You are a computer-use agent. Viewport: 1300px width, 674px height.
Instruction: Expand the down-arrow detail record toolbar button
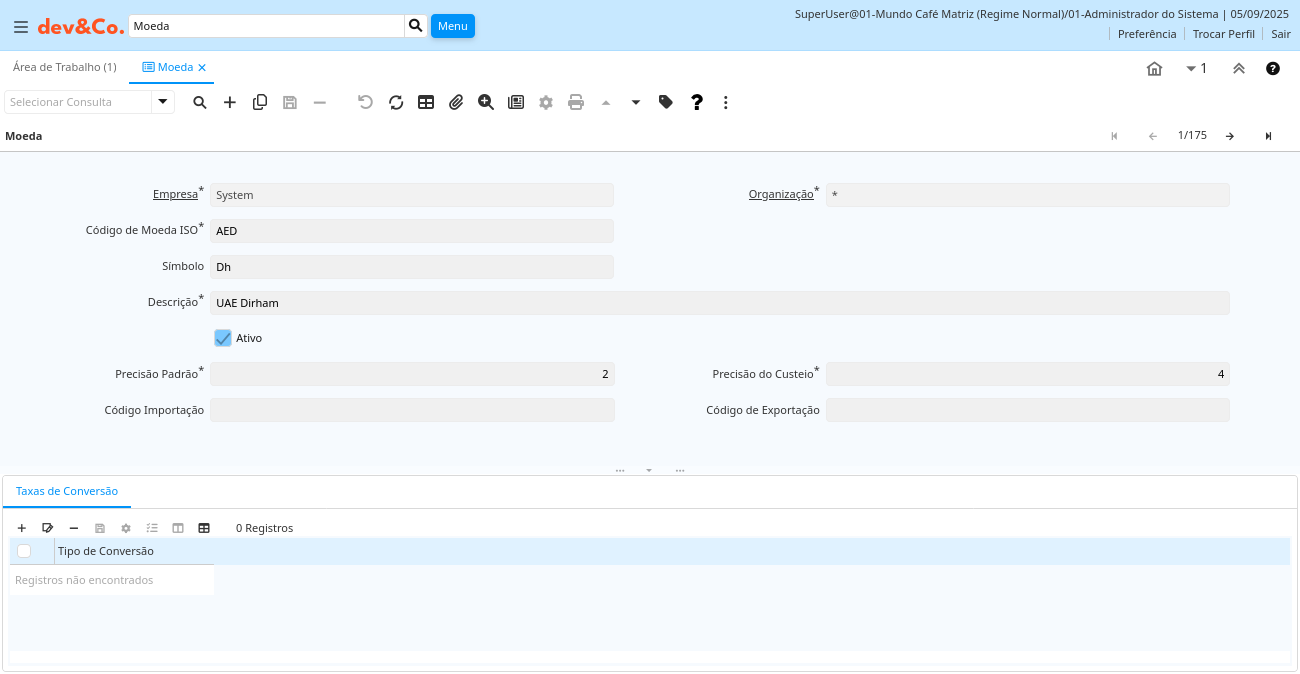[636, 102]
